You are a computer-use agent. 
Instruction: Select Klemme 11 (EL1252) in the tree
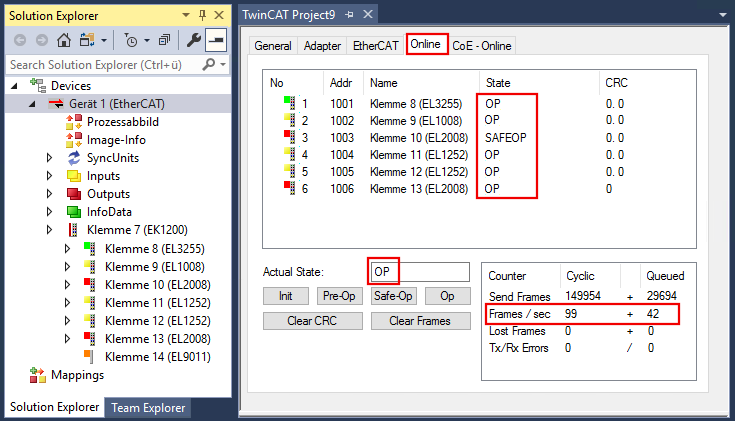click(x=158, y=303)
